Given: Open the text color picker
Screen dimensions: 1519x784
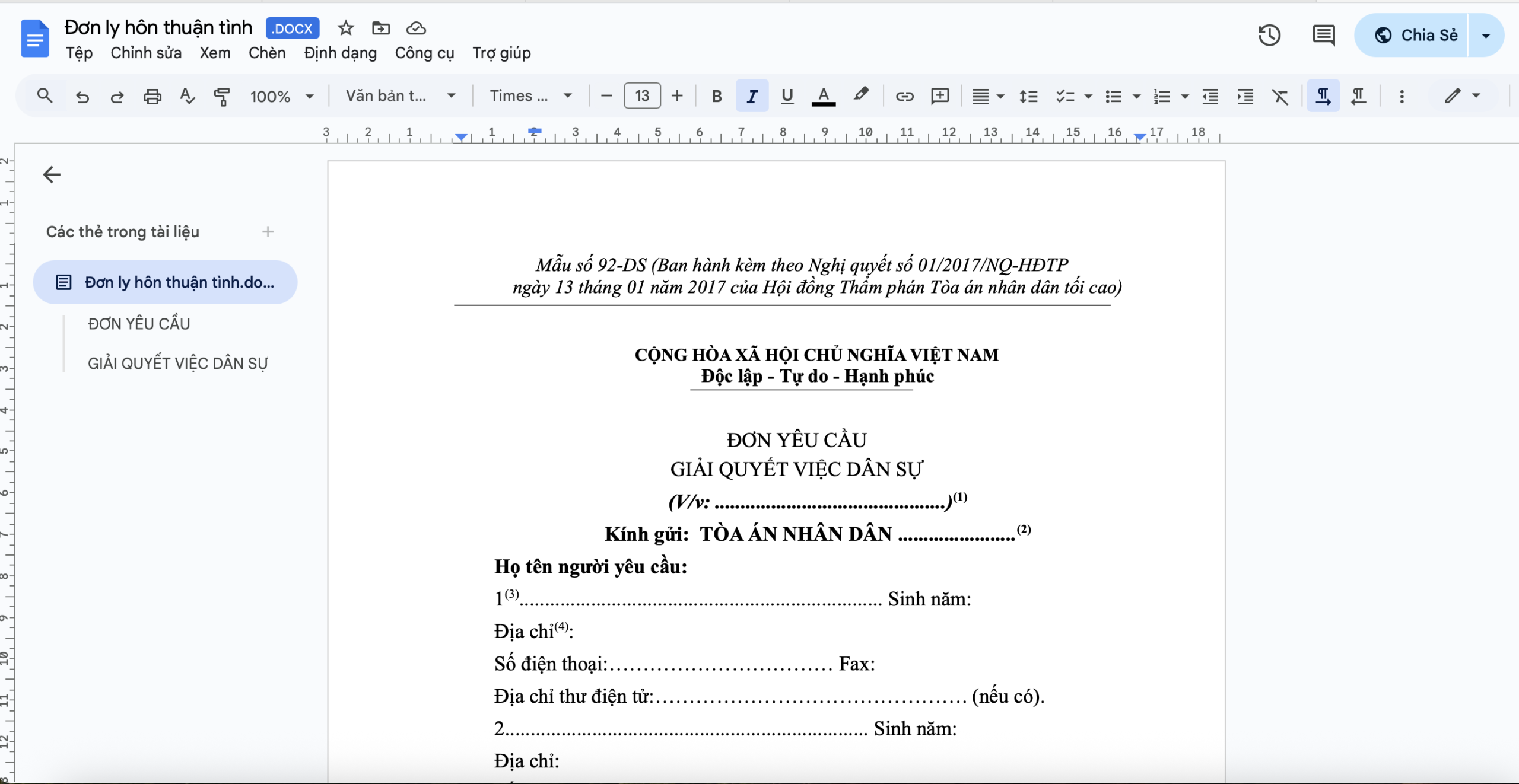Looking at the screenshot, I should tap(822, 95).
